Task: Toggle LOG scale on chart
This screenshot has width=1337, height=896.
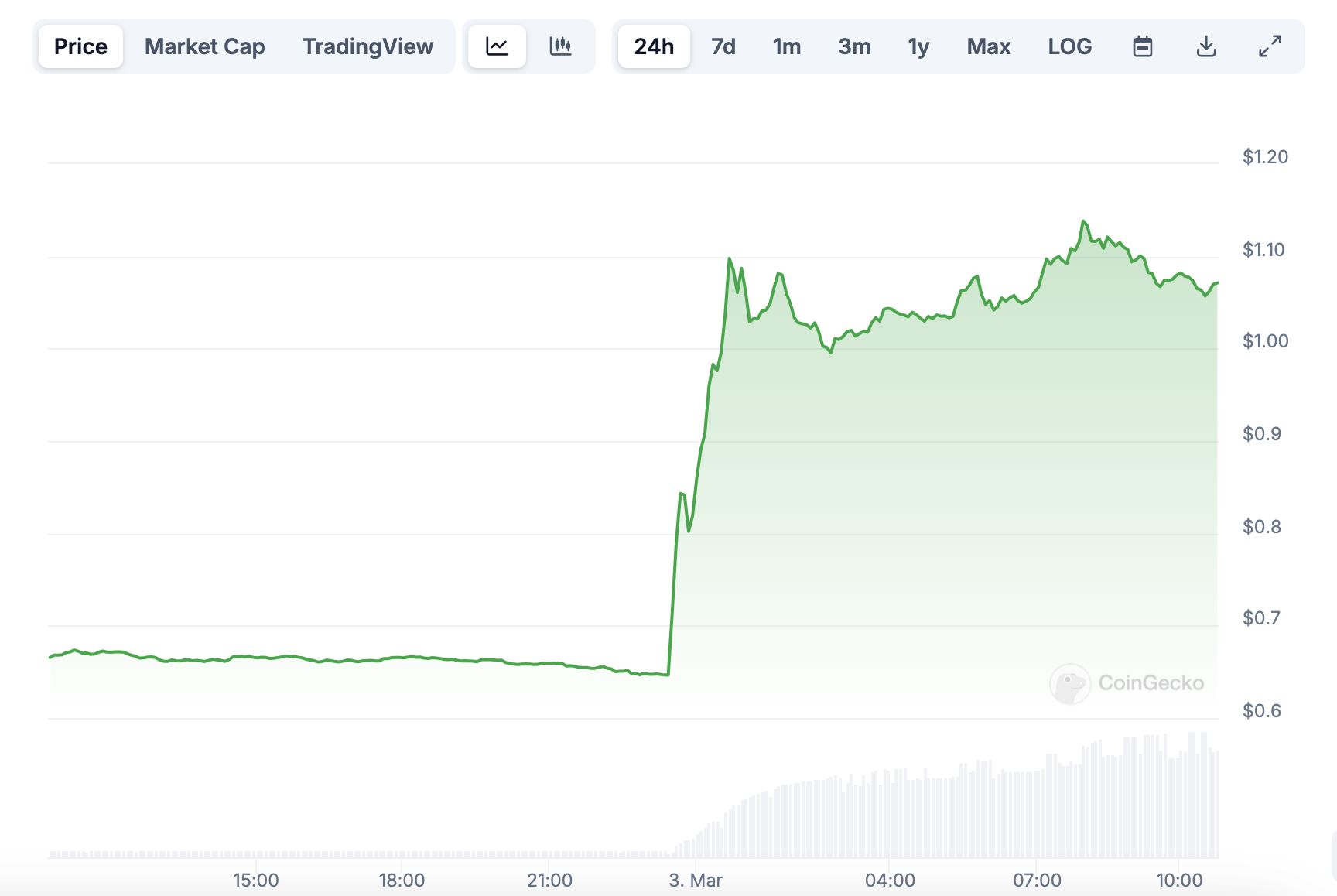Action: [1069, 46]
